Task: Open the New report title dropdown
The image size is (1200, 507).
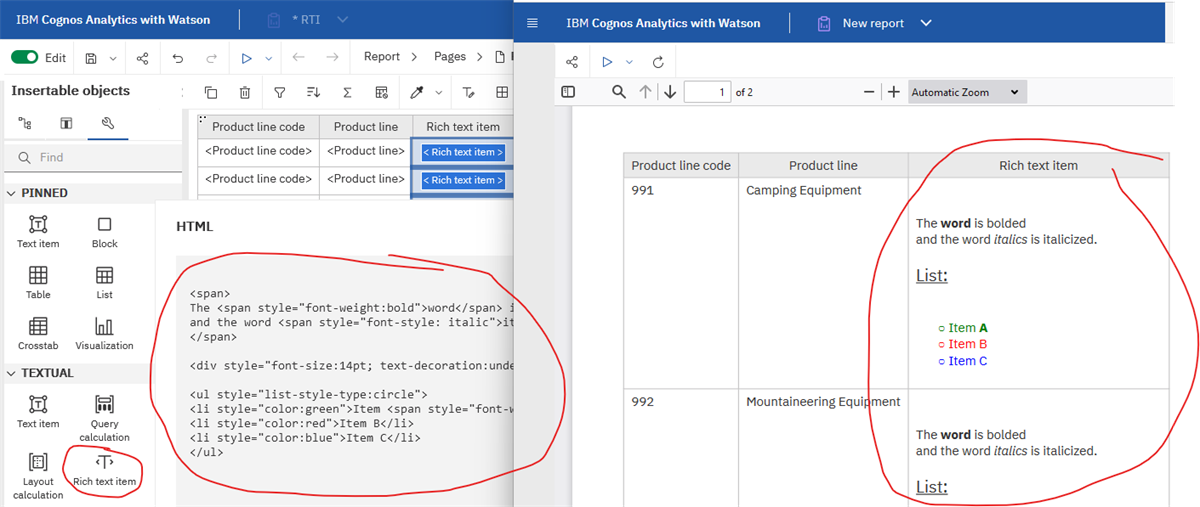Action: coord(925,23)
